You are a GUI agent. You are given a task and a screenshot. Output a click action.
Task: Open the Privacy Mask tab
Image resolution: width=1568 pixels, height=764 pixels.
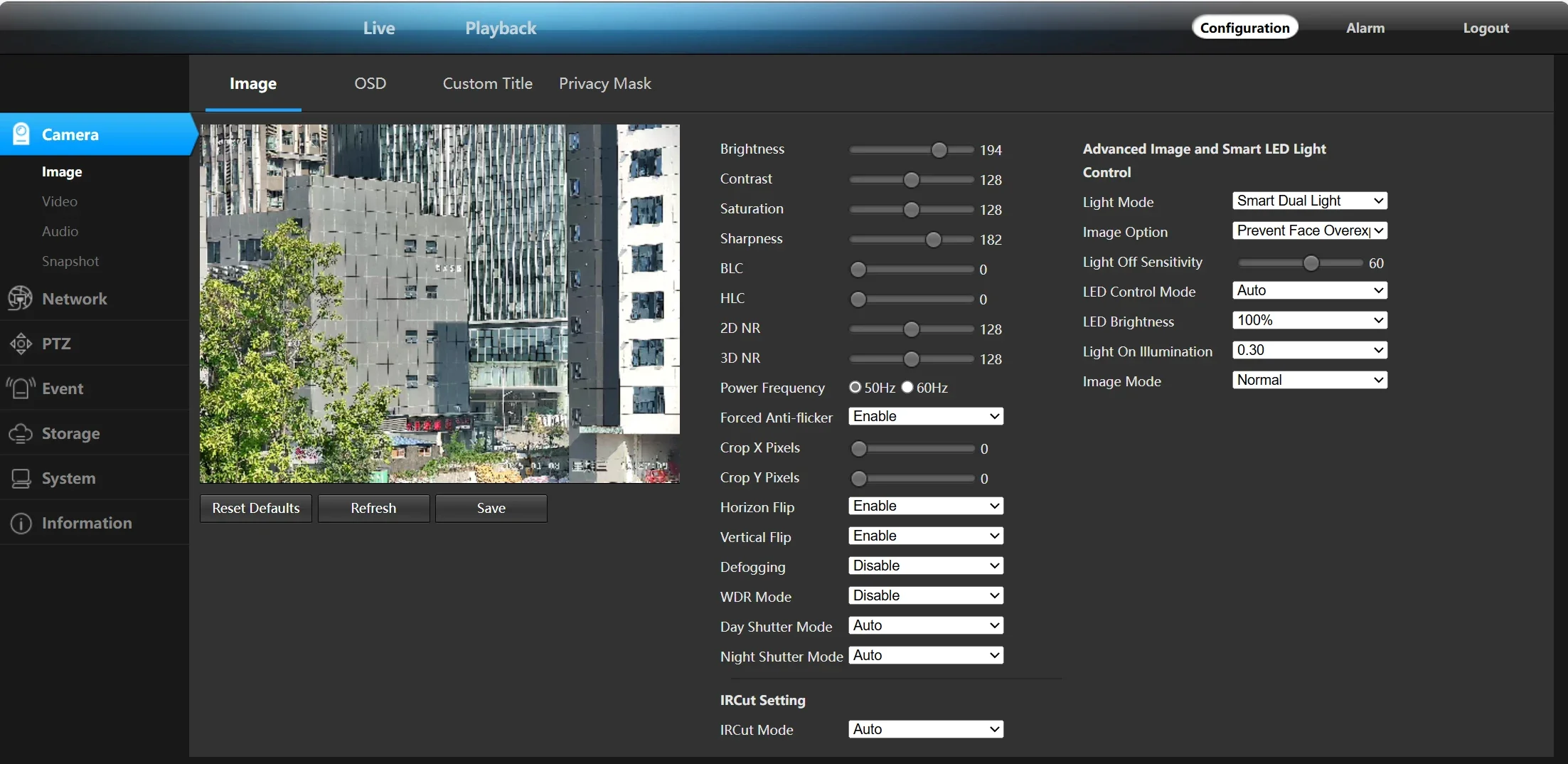pyautogui.click(x=604, y=83)
